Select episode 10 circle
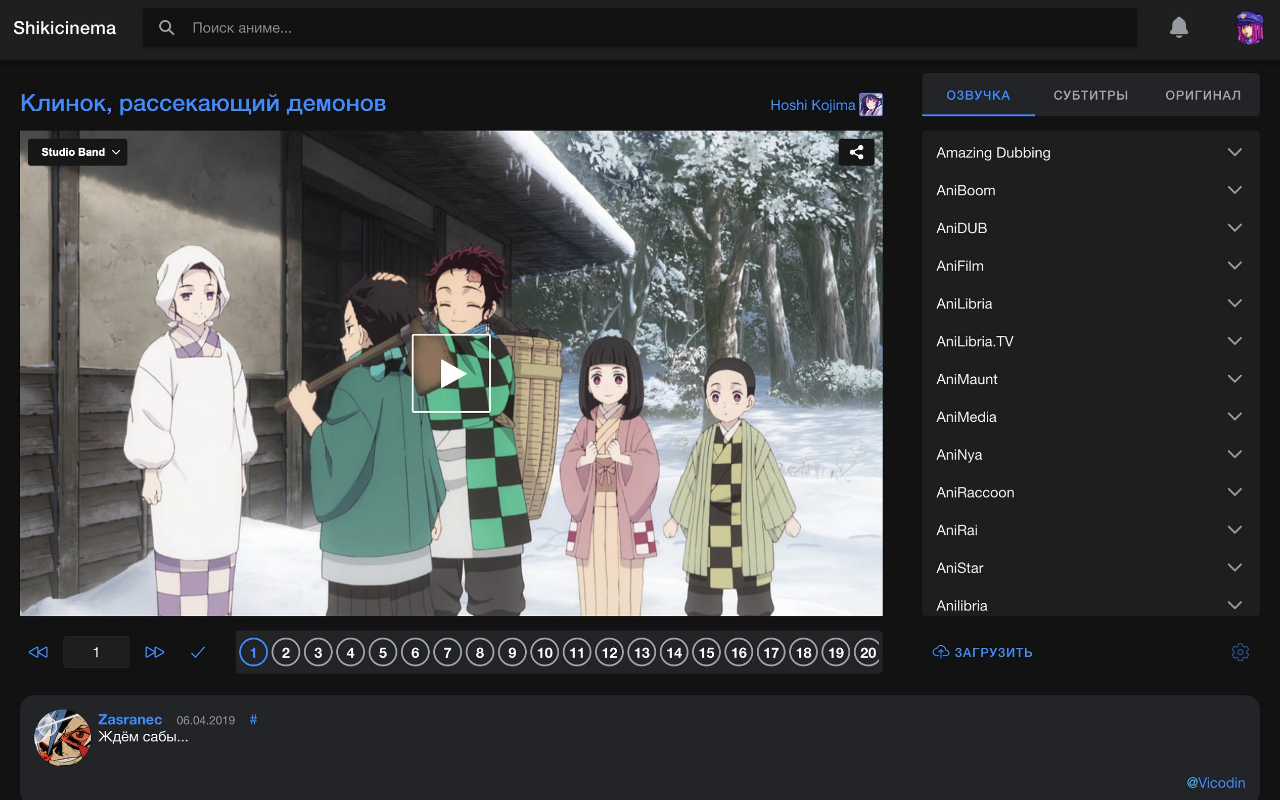 544,653
